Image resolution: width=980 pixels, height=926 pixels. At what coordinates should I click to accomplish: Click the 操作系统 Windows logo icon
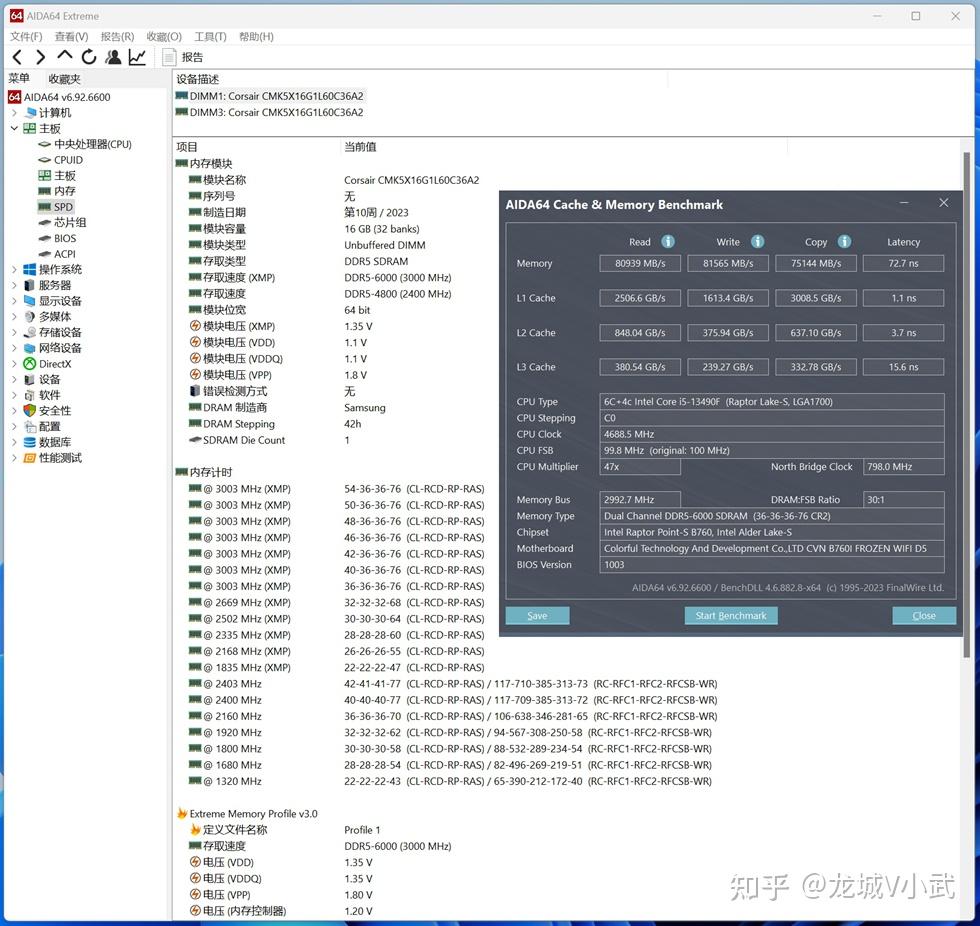pos(29,270)
